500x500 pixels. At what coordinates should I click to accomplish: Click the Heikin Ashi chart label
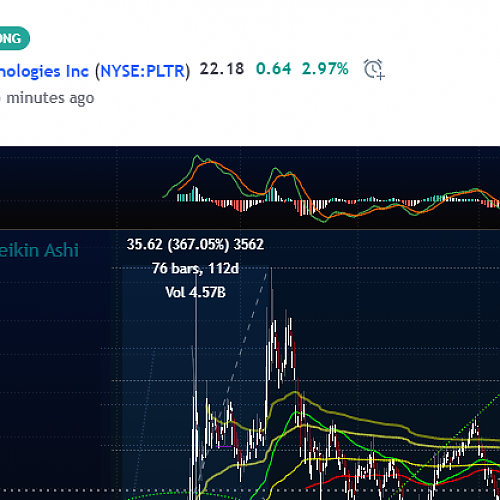pos(39,250)
